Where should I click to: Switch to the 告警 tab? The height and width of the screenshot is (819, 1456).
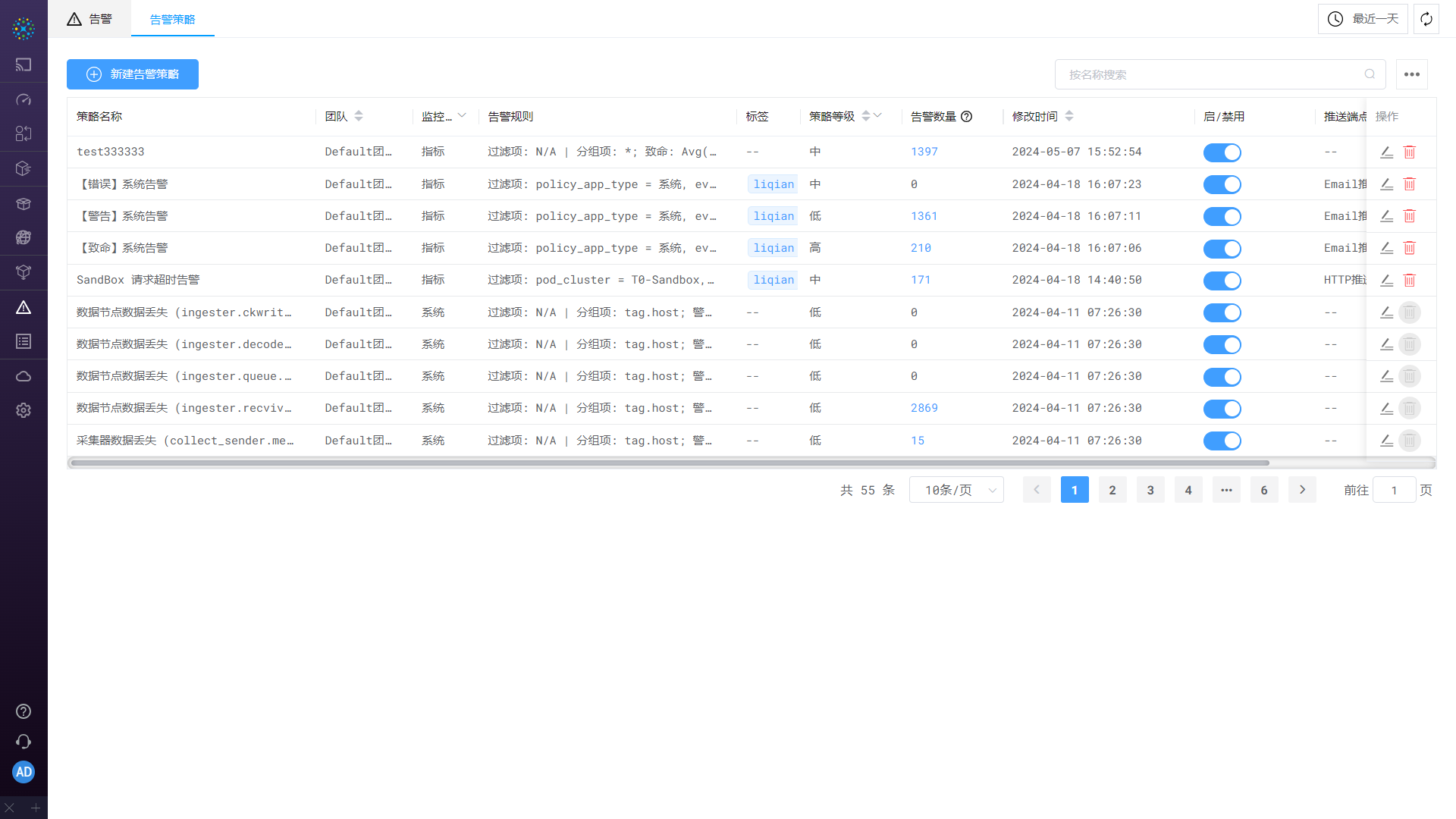pyautogui.click(x=89, y=19)
